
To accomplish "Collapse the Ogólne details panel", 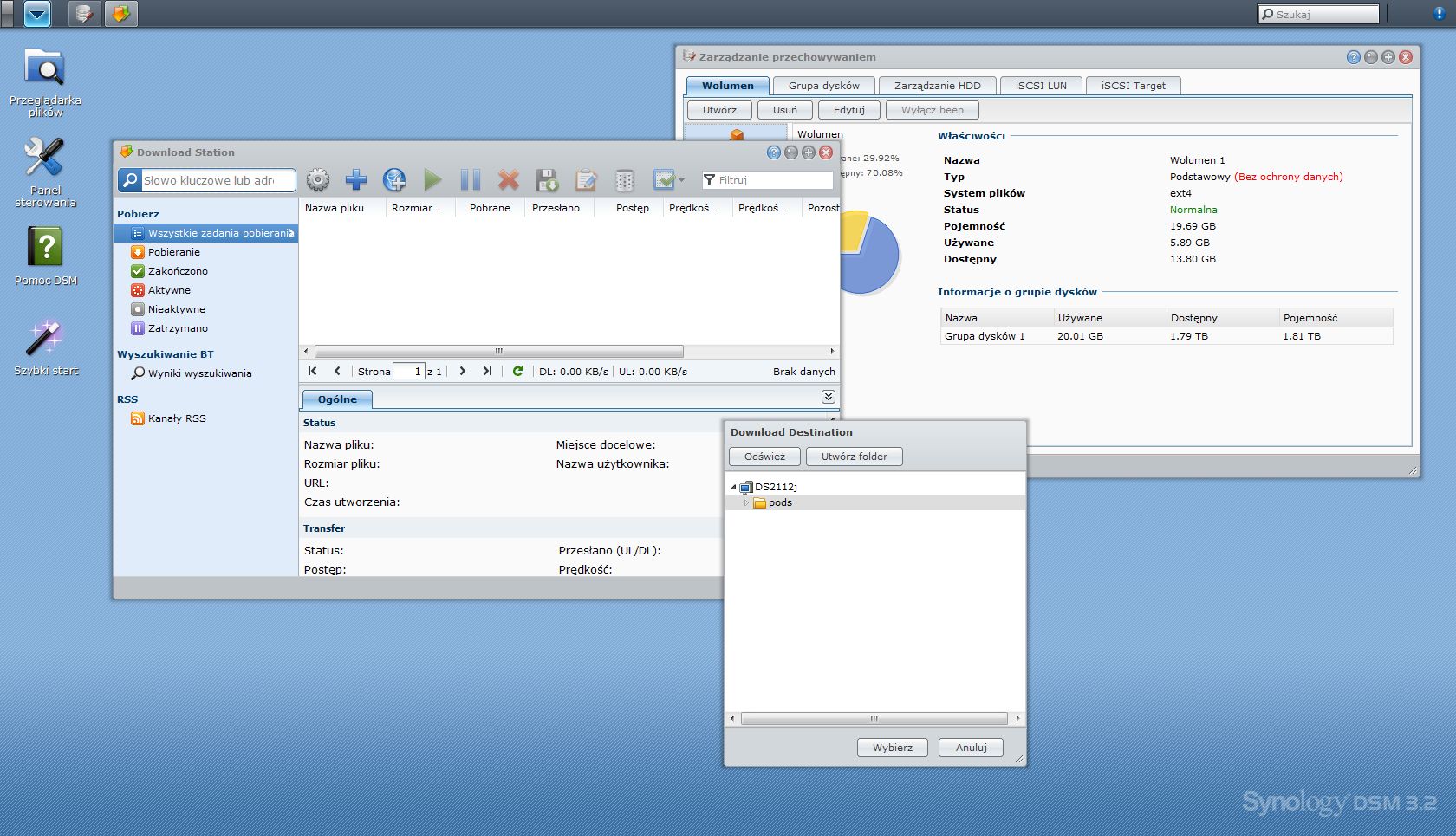I will tap(828, 397).
